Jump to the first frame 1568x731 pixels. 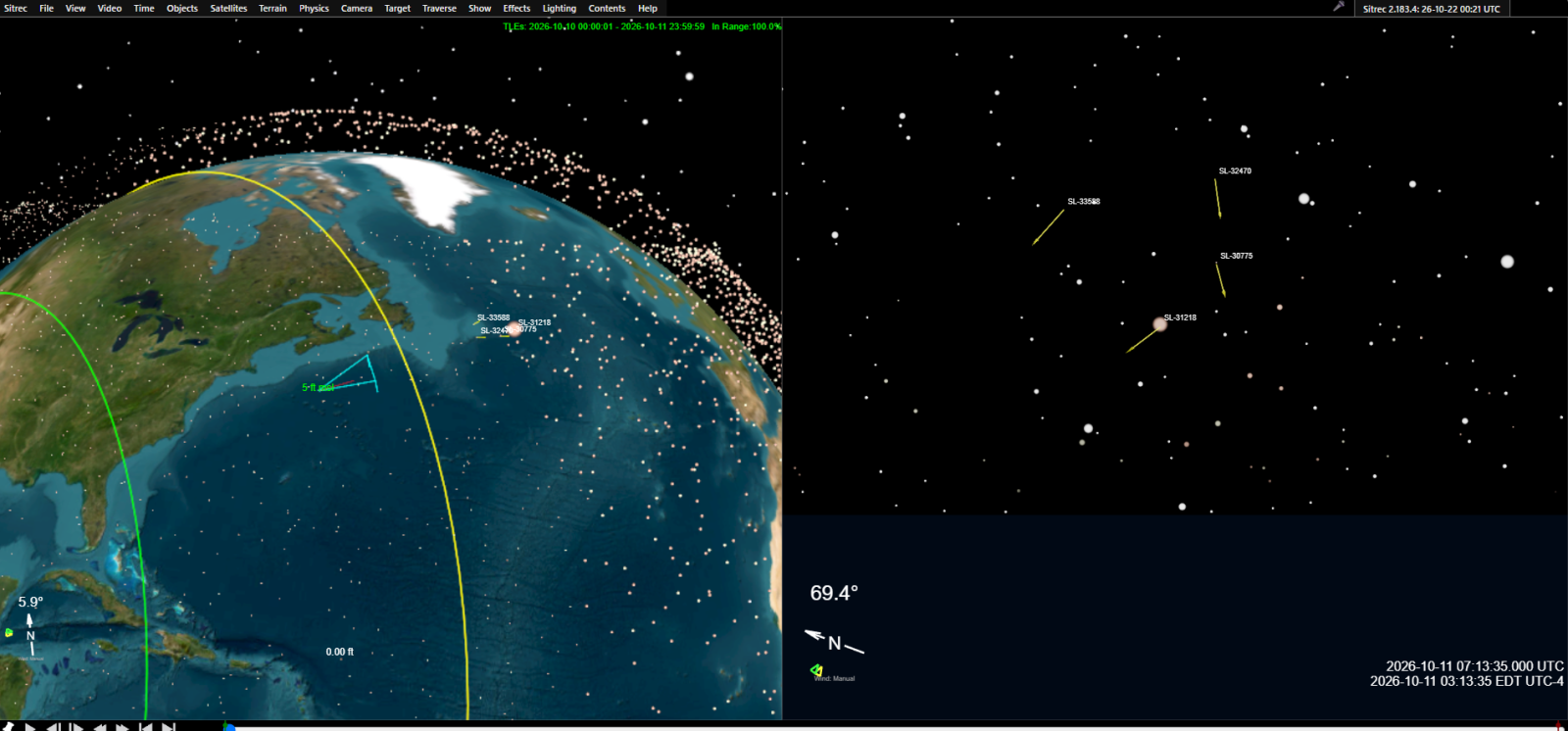pyautogui.click(x=145, y=726)
